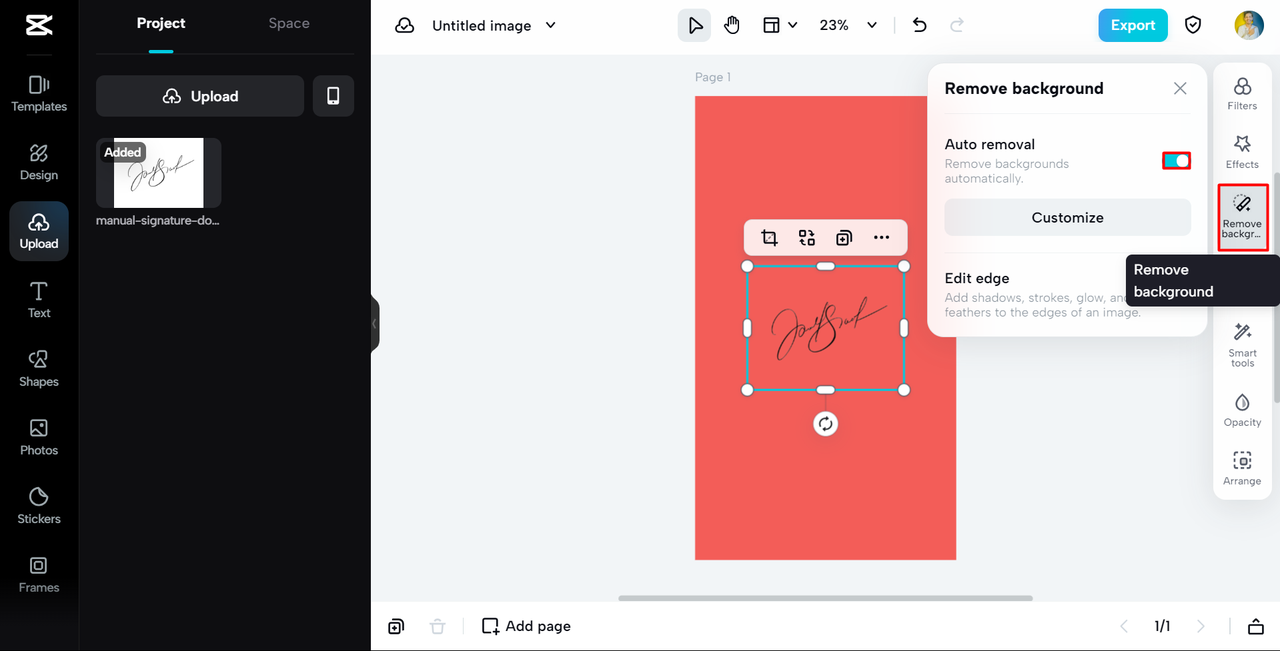Click the manual-signature file name
This screenshot has width=1280, height=651.
click(158, 220)
